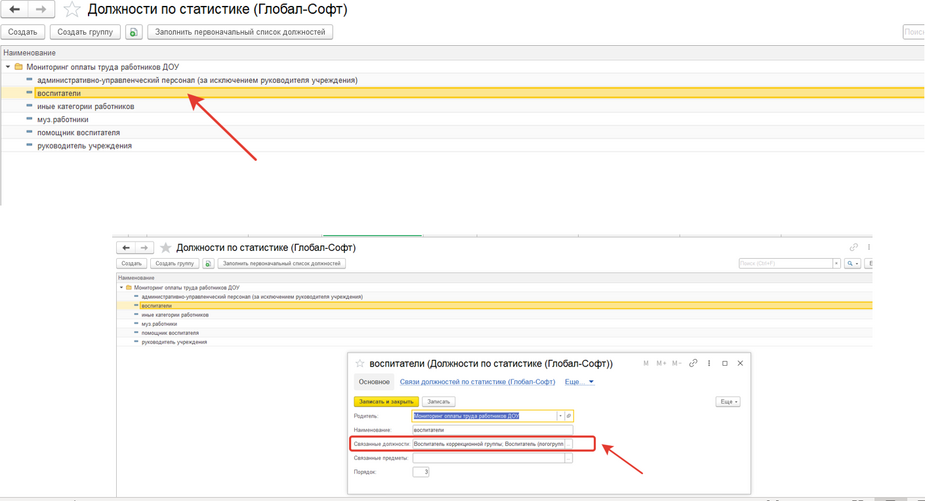Add воспитатели dialog to favorites with star
This screenshot has width=925, height=501.
click(360, 364)
